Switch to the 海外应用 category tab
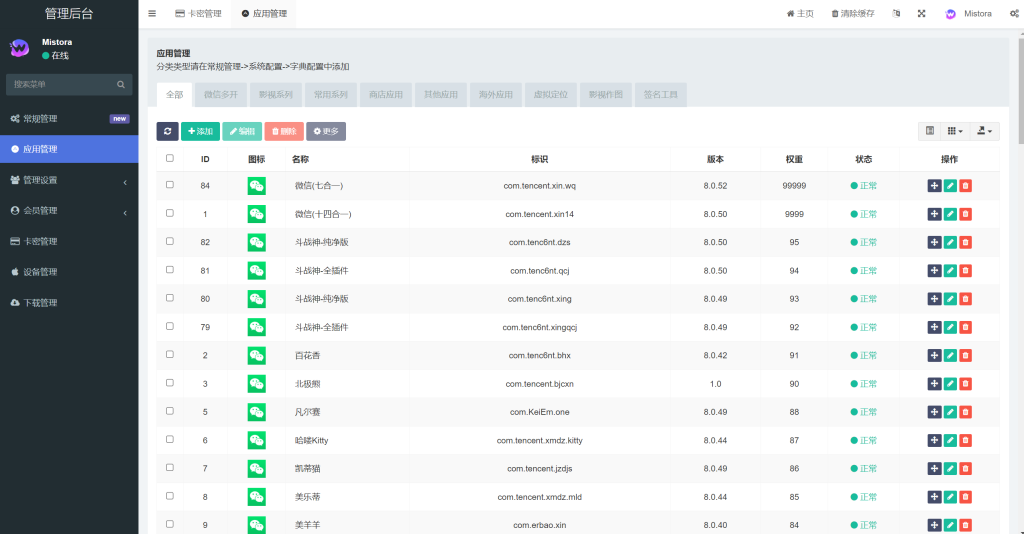The image size is (1024, 534). [496, 95]
